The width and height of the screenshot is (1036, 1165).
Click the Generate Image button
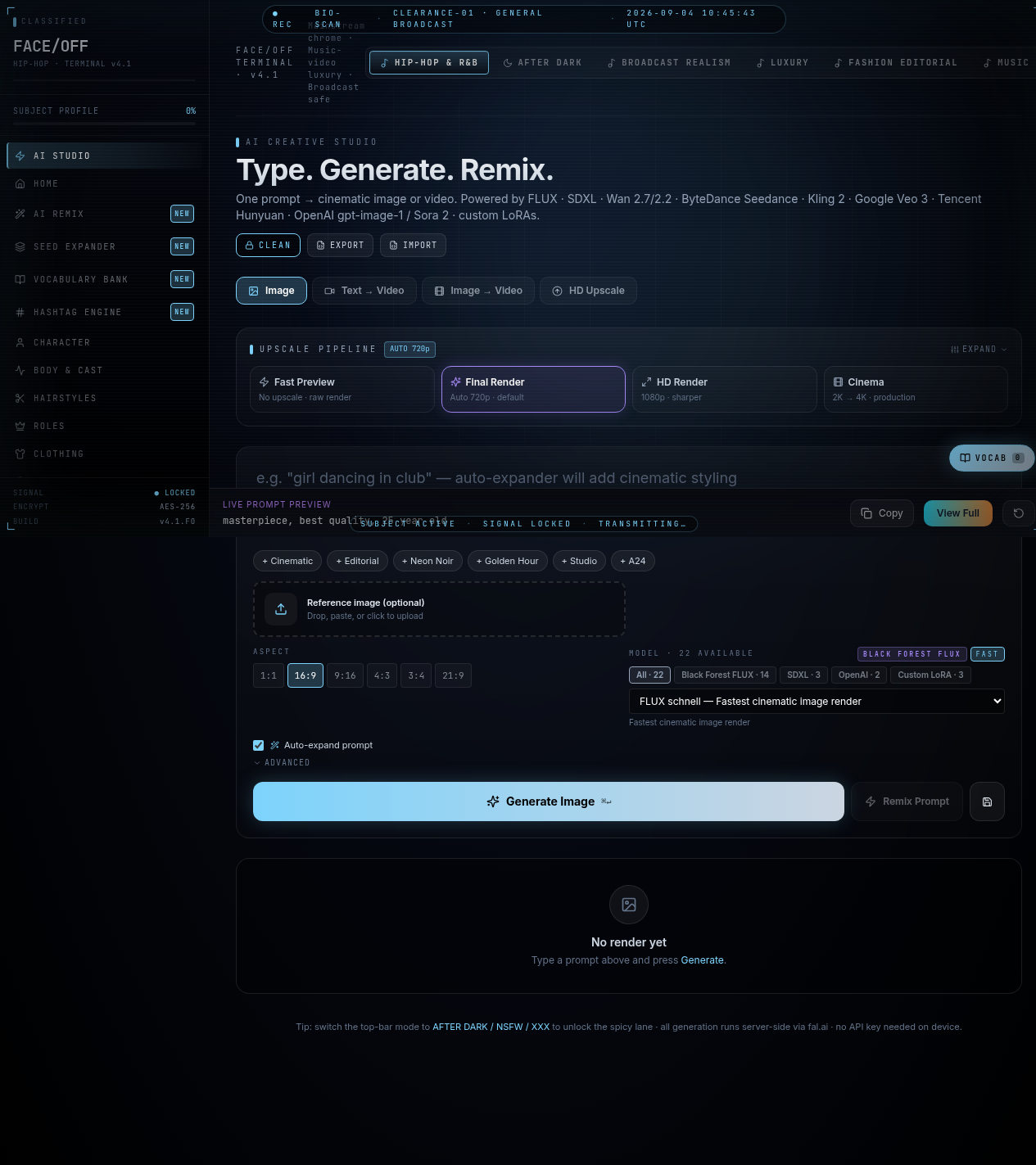549,802
